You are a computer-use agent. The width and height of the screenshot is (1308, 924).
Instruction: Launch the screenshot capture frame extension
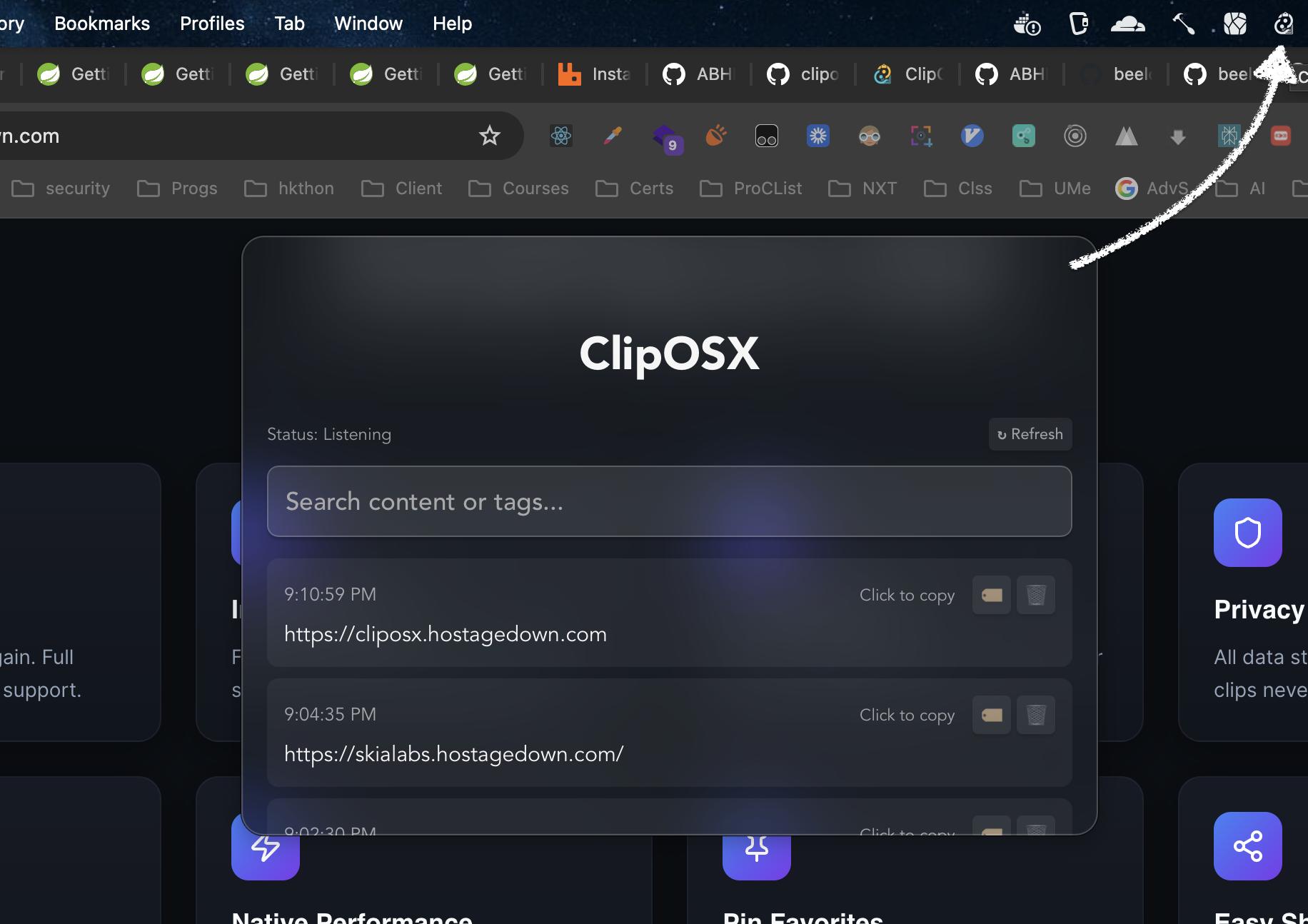pyautogui.click(x=921, y=136)
